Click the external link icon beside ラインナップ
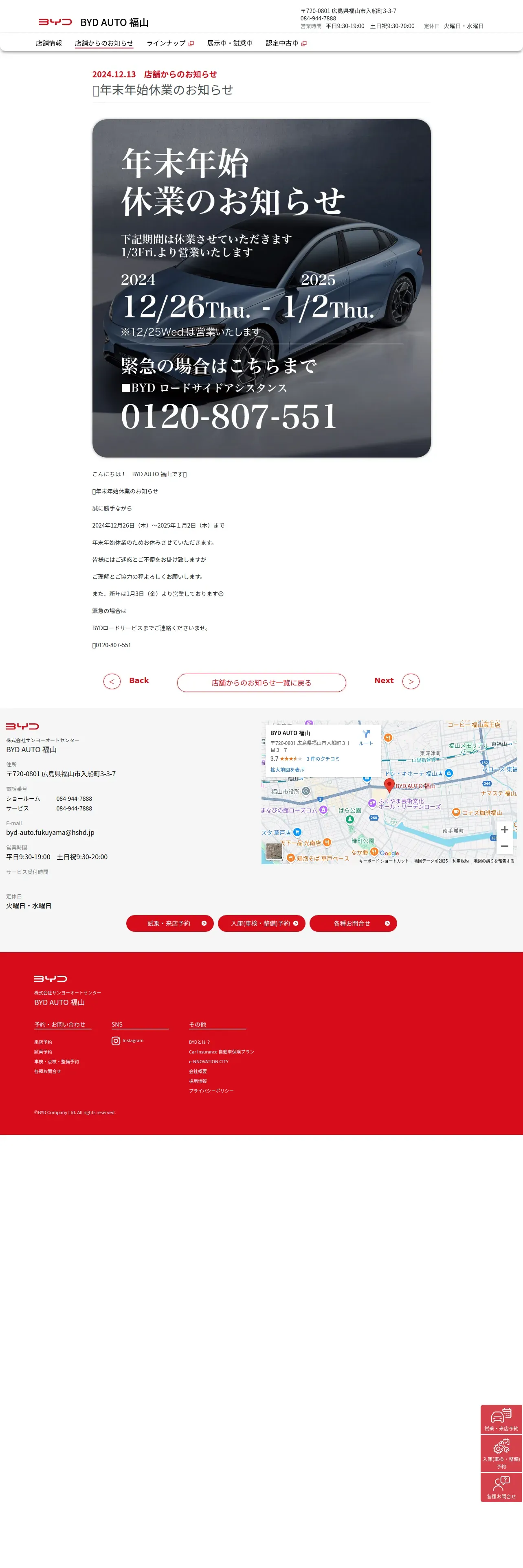 pos(191,44)
